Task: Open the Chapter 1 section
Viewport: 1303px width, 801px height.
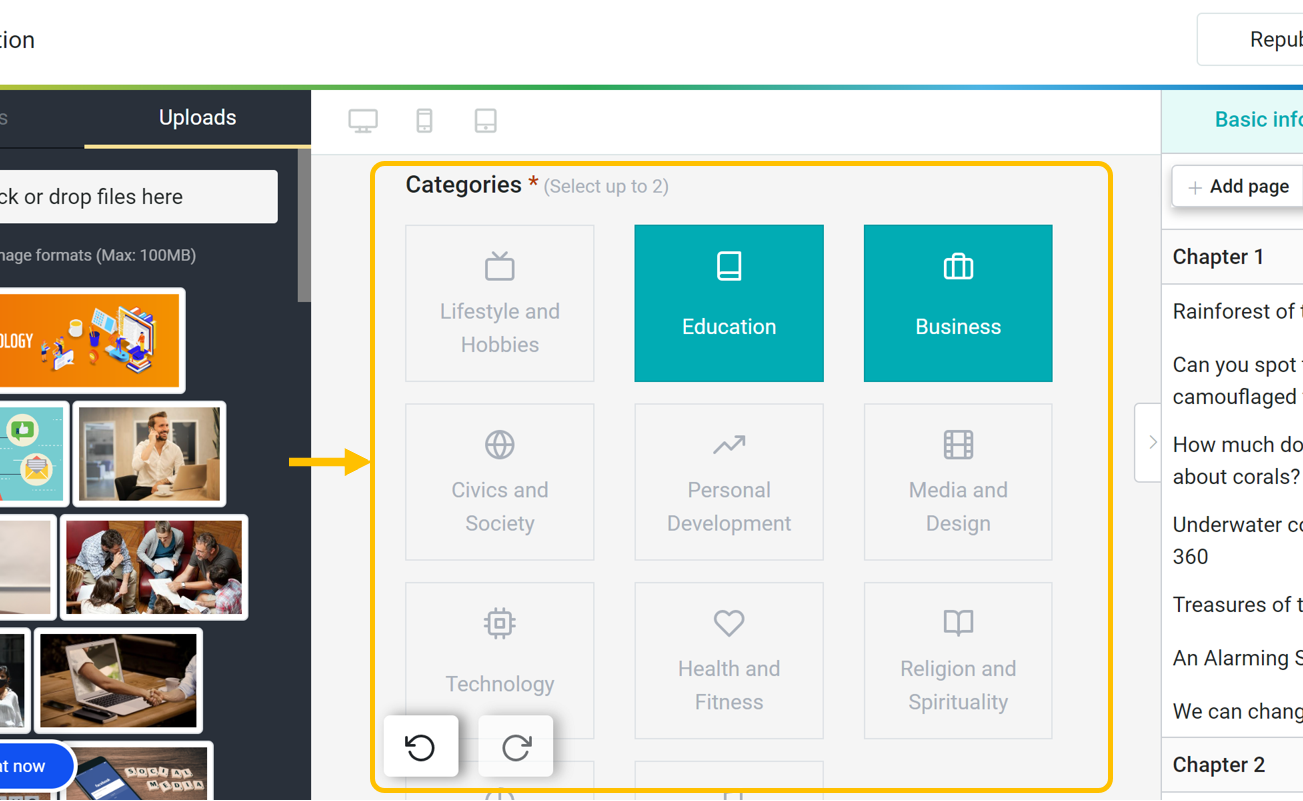Action: [1232, 257]
